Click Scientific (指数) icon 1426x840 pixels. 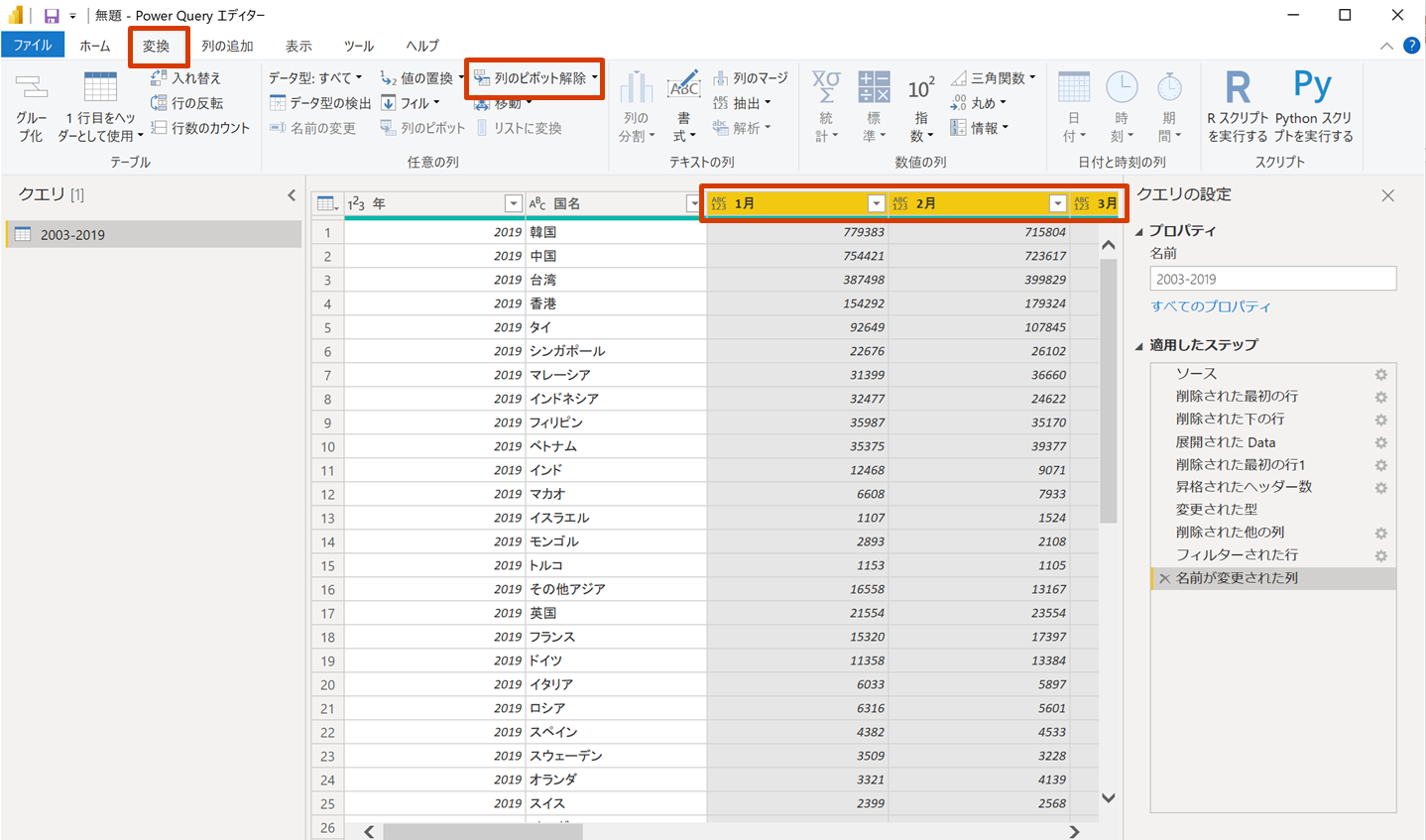pos(921,88)
